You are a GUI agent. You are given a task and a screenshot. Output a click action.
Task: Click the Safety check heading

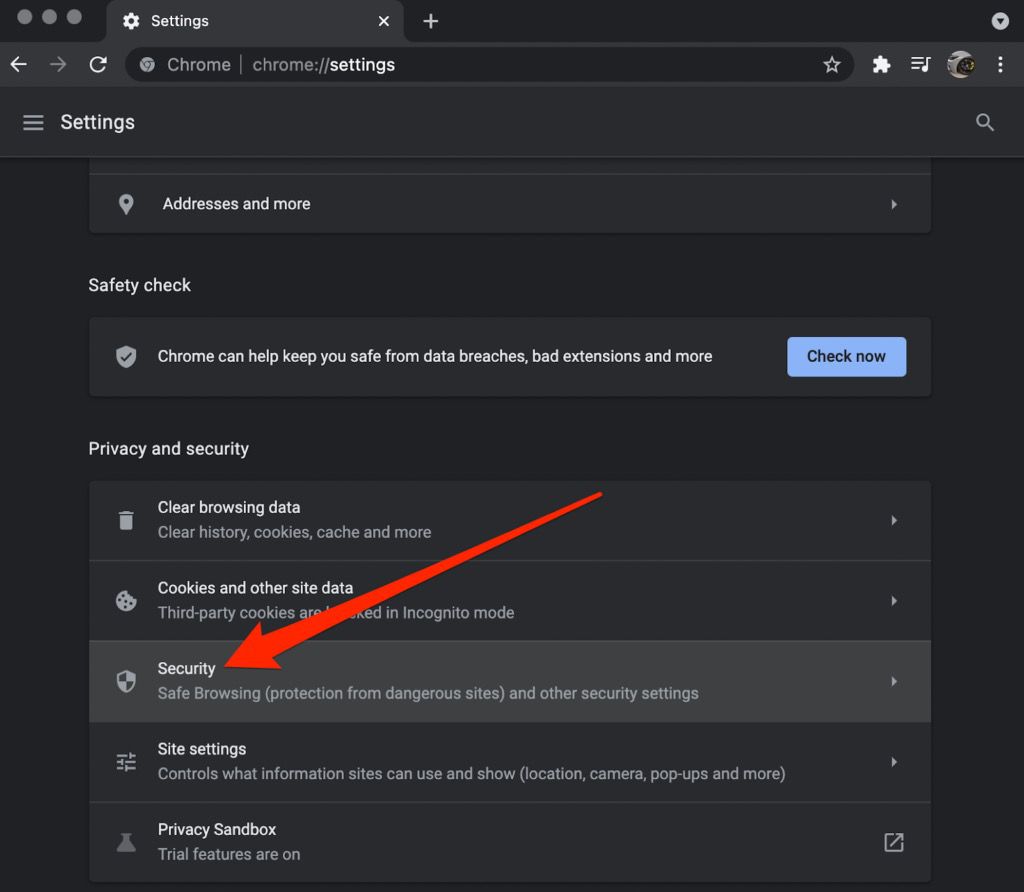(140, 285)
